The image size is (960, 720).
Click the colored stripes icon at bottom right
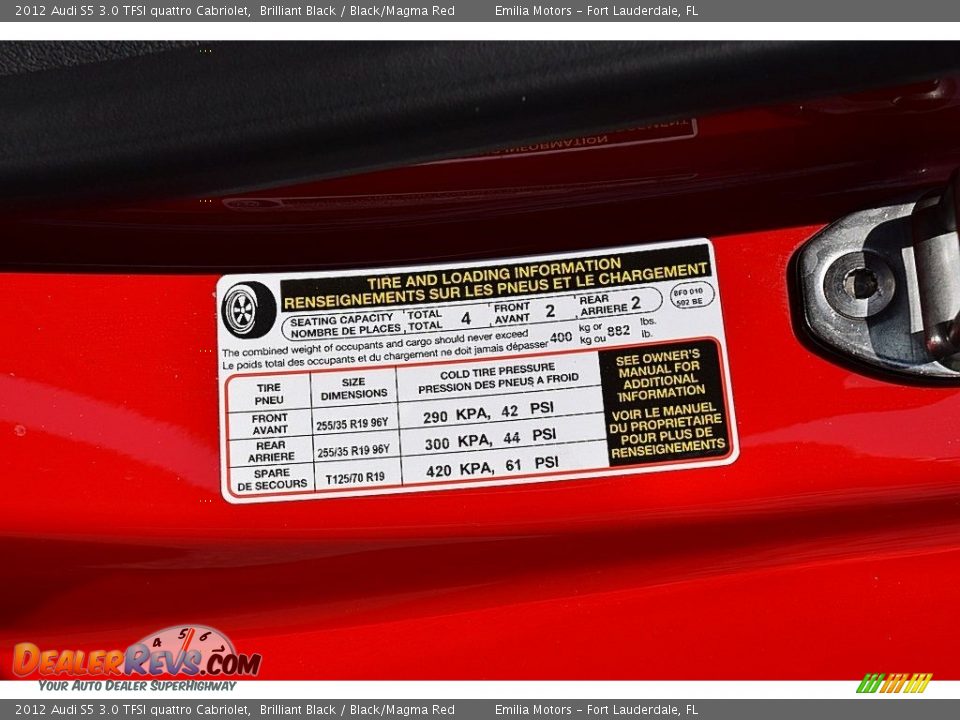[894, 683]
